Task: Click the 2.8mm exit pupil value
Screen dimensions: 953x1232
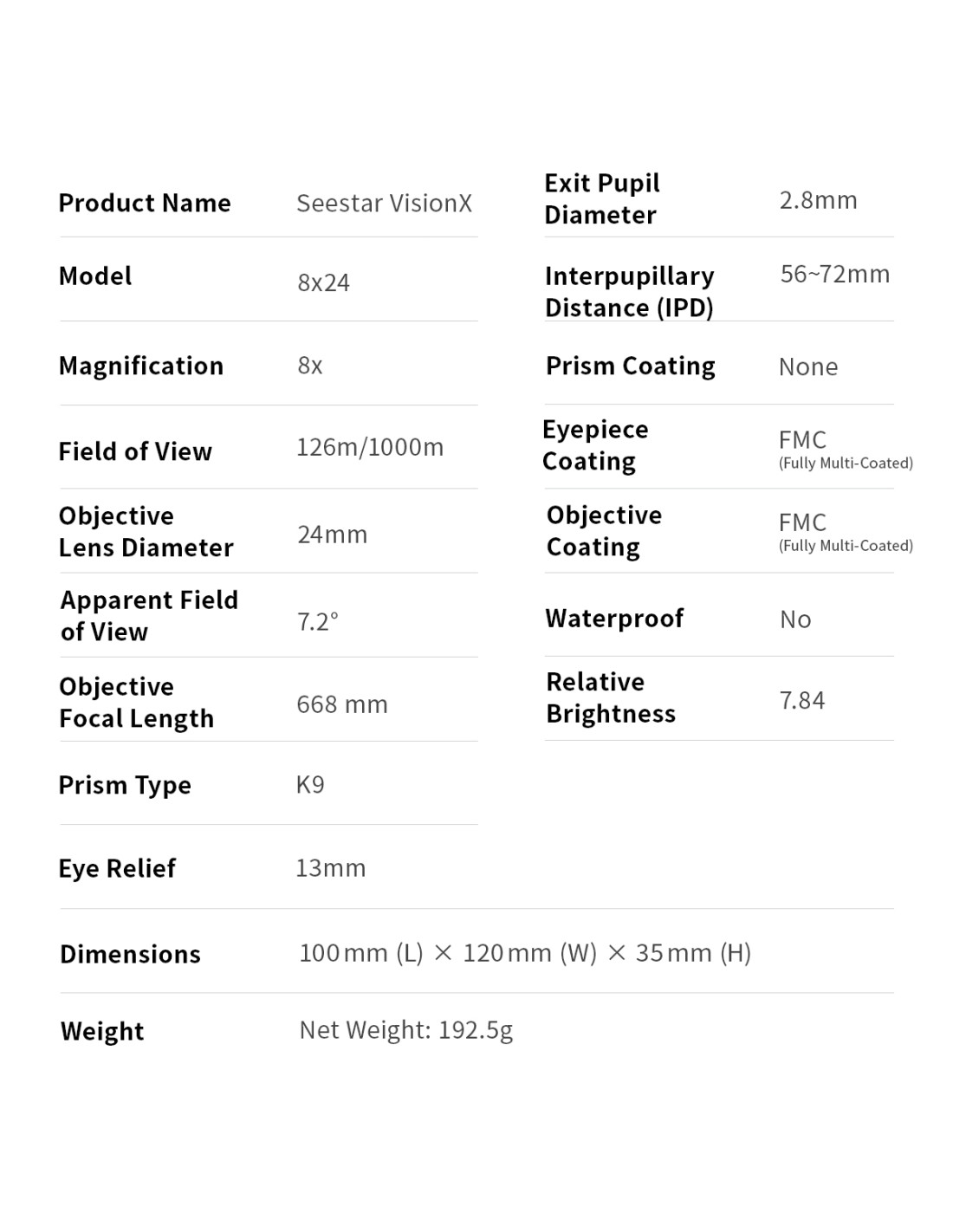Action: (818, 200)
